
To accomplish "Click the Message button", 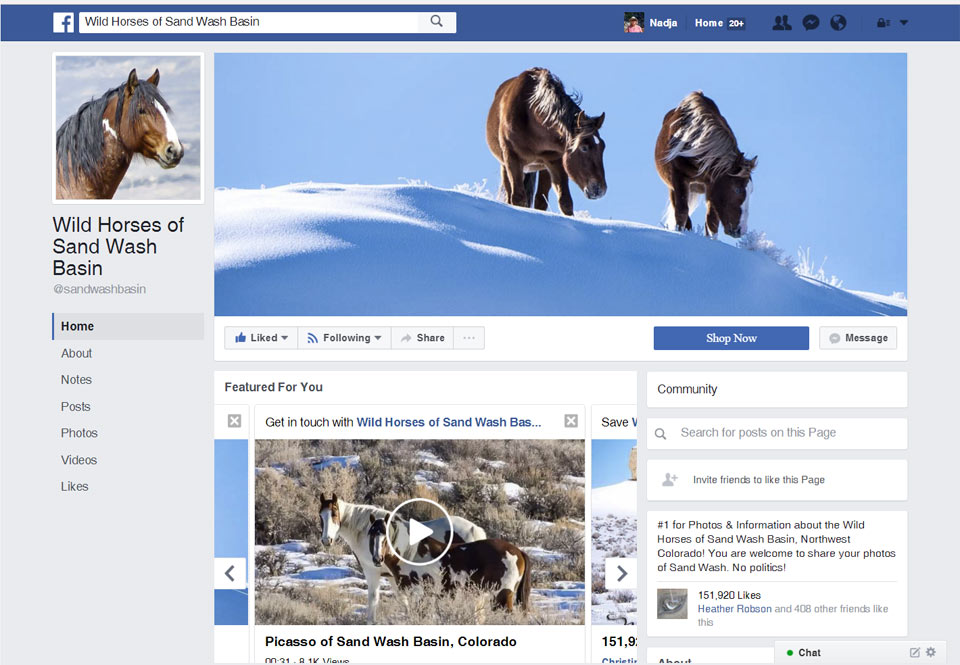I will point(858,338).
